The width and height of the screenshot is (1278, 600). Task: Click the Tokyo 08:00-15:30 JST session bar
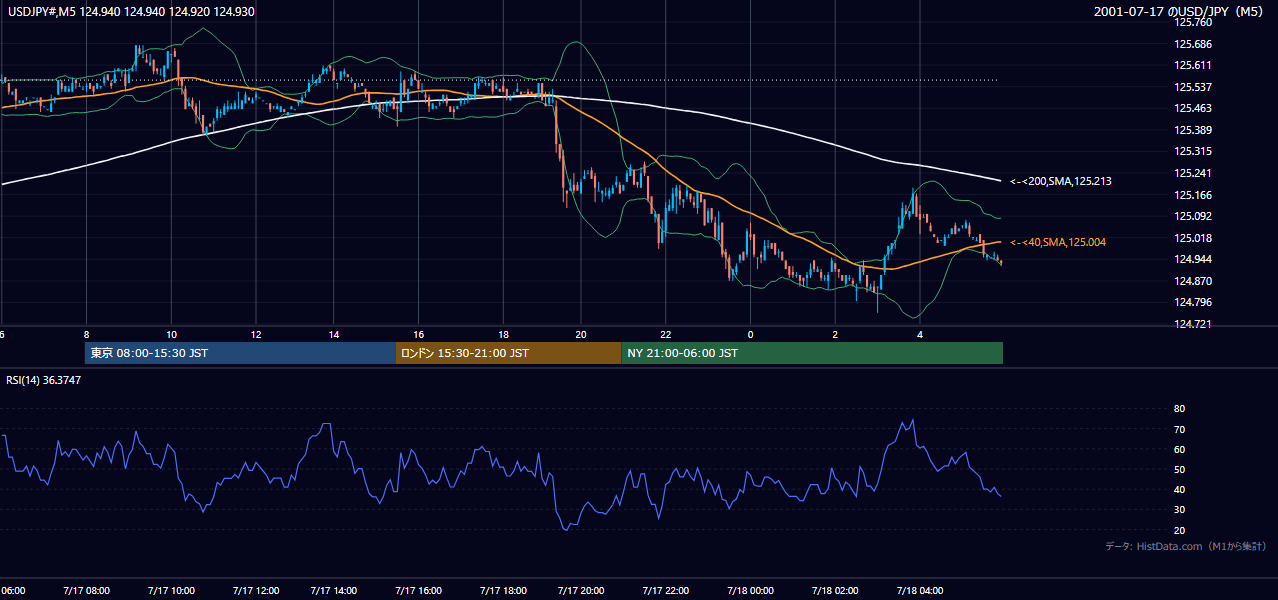coord(240,353)
